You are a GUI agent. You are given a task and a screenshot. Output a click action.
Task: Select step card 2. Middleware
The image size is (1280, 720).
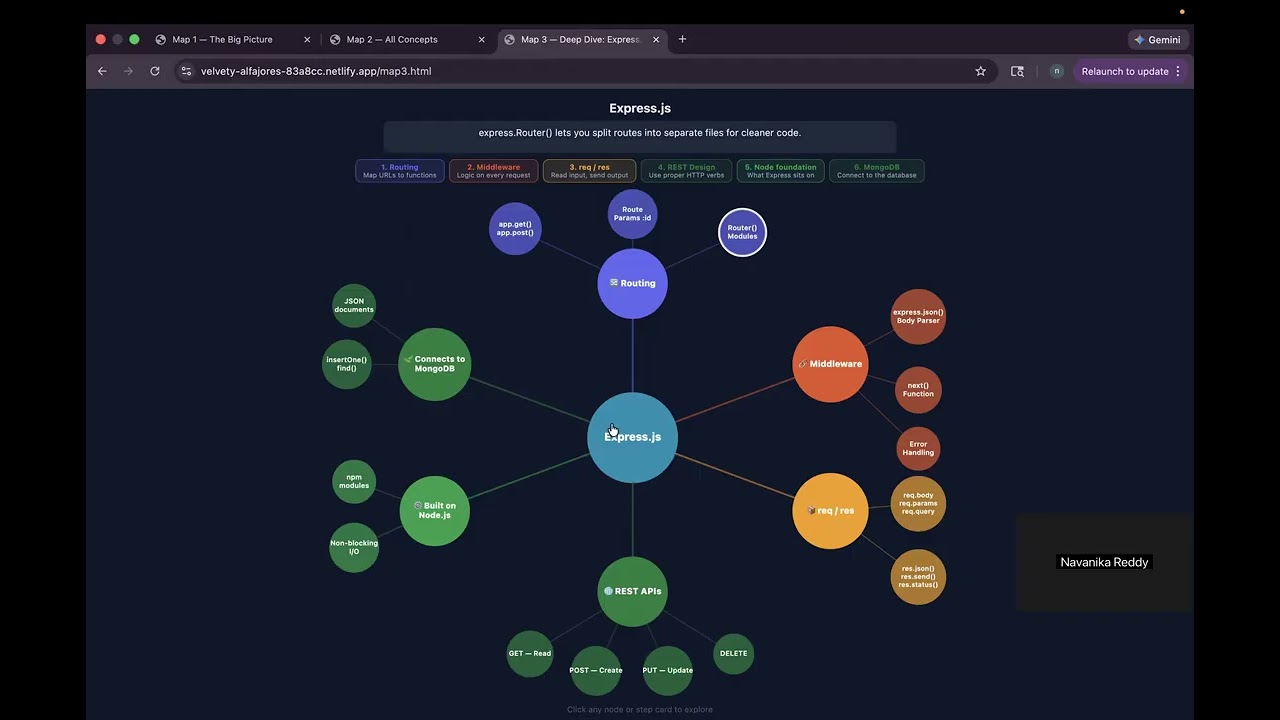pyautogui.click(x=494, y=171)
